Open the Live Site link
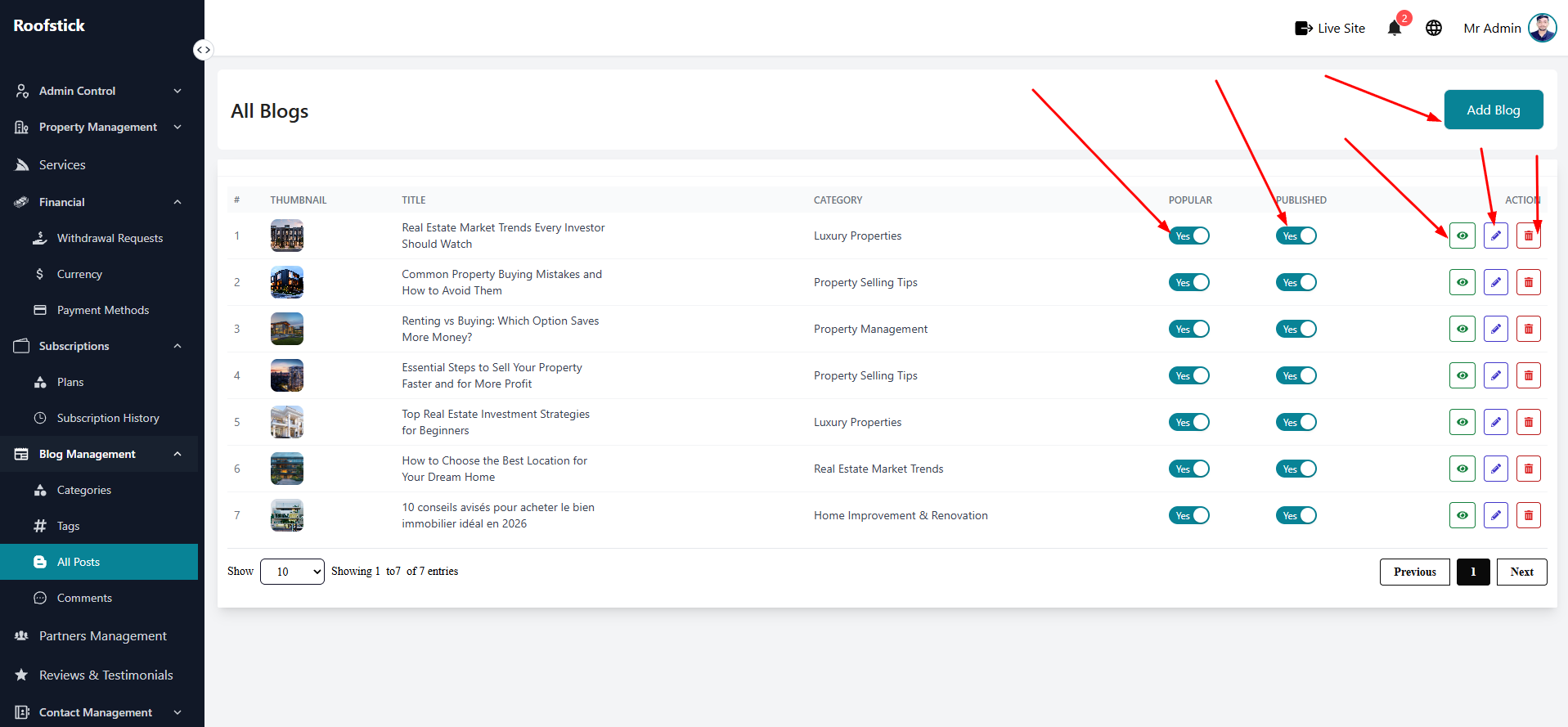The width and height of the screenshot is (1568, 727). 1330,28
